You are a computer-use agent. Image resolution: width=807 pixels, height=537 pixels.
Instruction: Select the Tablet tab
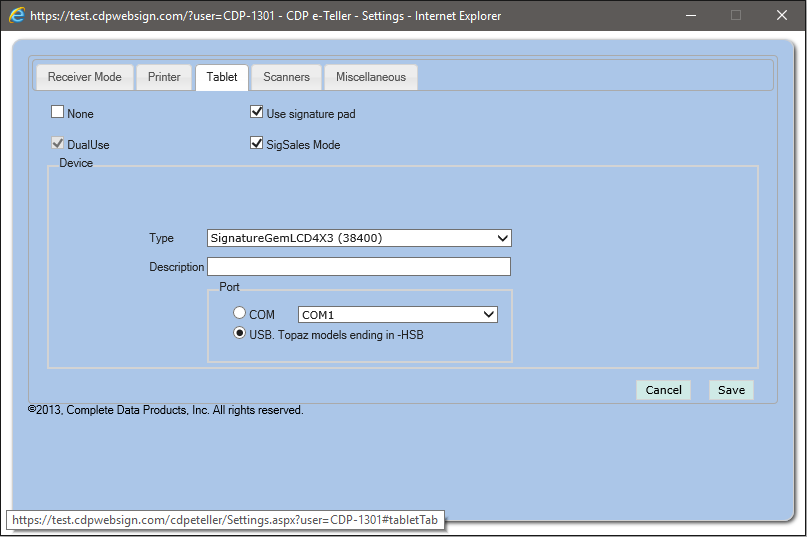pyautogui.click(x=222, y=77)
